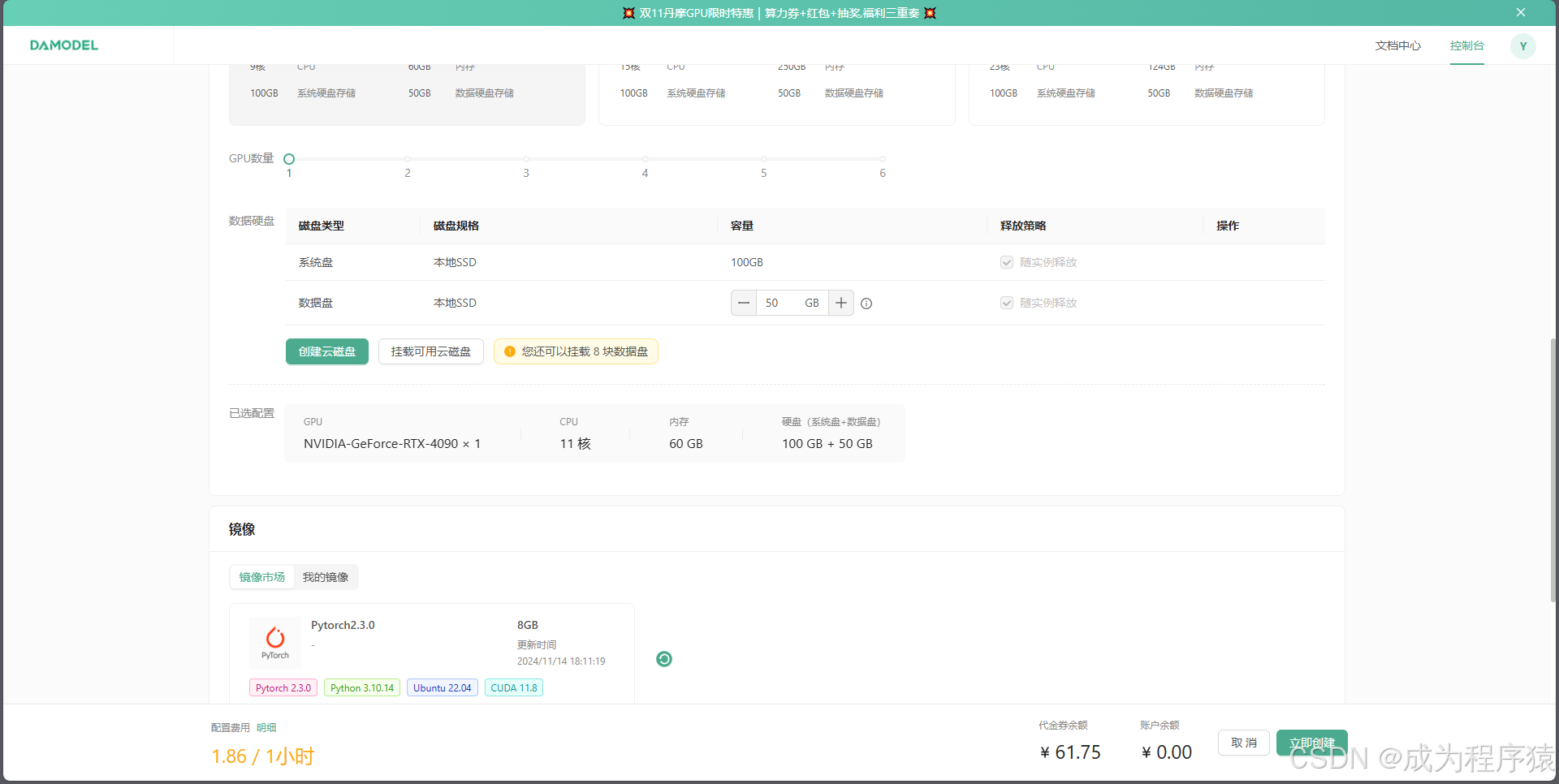
Task: Click the NVIDIA-GeForce-RTX-4090 × 1 summary text
Action: coord(392,444)
